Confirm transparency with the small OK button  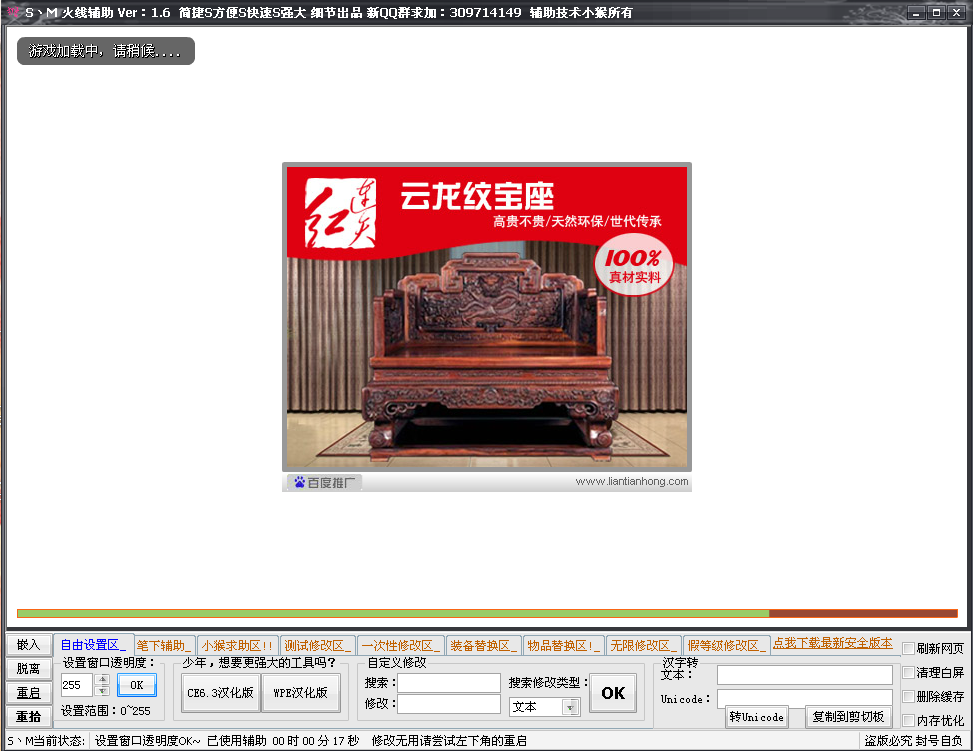click(x=137, y=685)
